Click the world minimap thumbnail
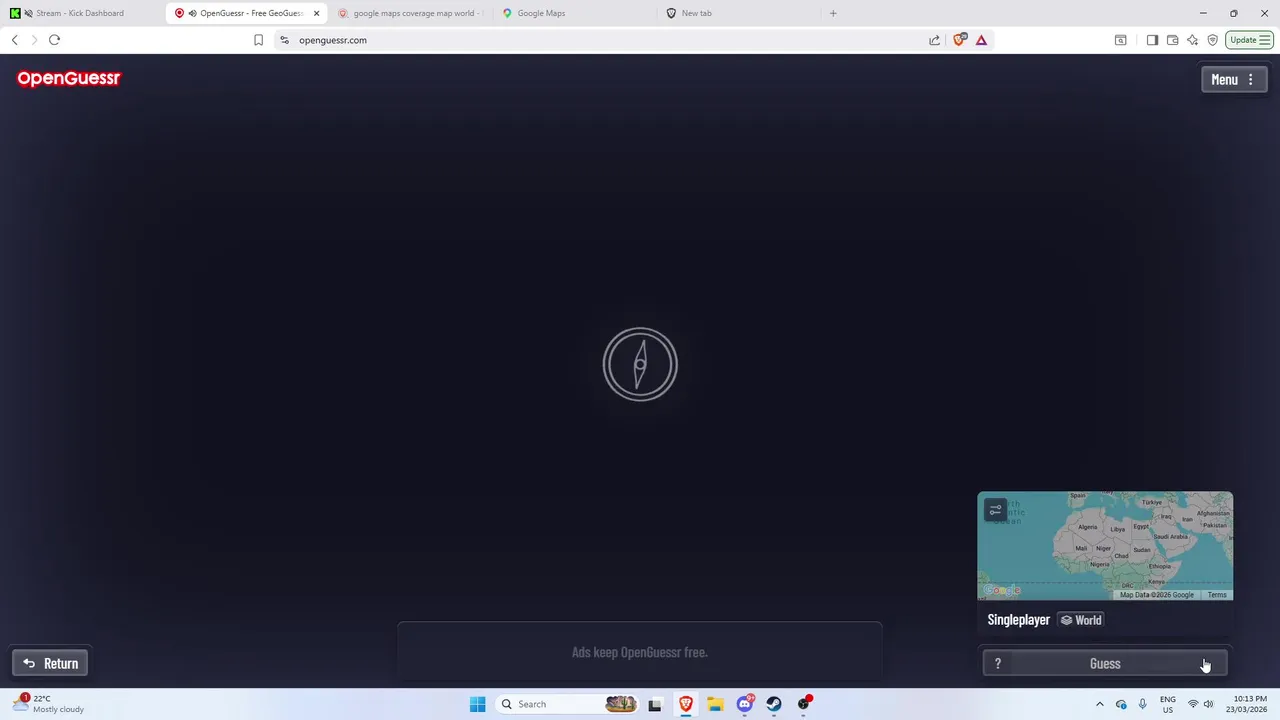Image resolution: width=1280 pixels, height=720 pixels. click(x=1105, y=546)
